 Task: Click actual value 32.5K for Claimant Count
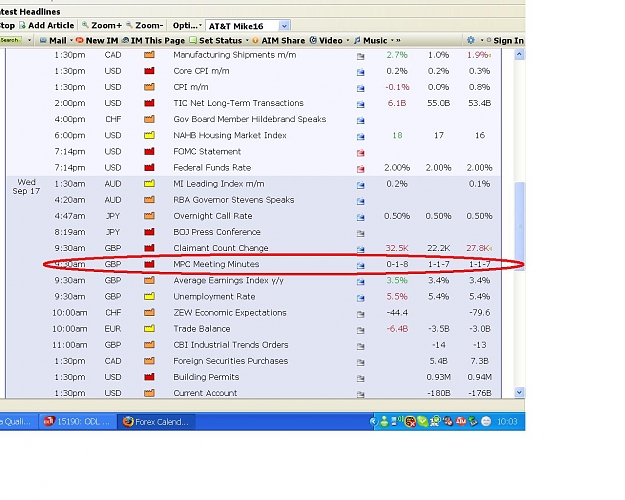coord(397,248)
